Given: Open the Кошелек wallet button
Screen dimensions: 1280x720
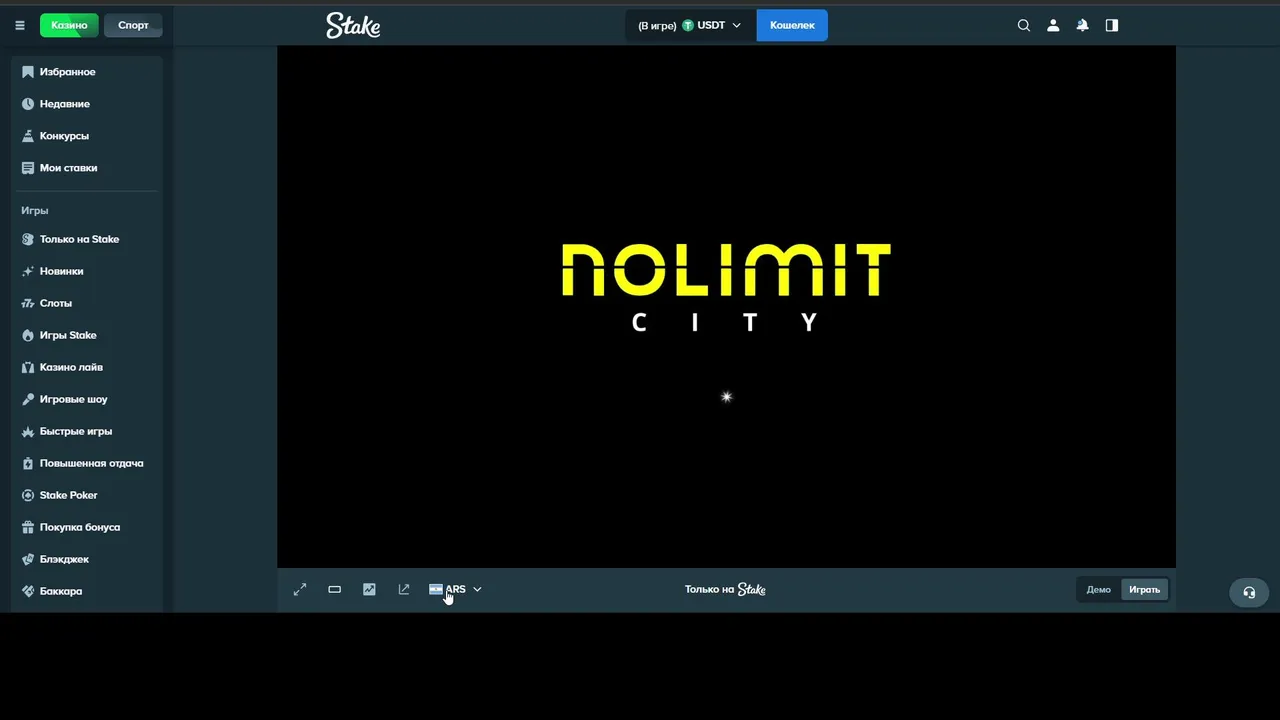Looking at the screenshot, I should pos(792,26).
